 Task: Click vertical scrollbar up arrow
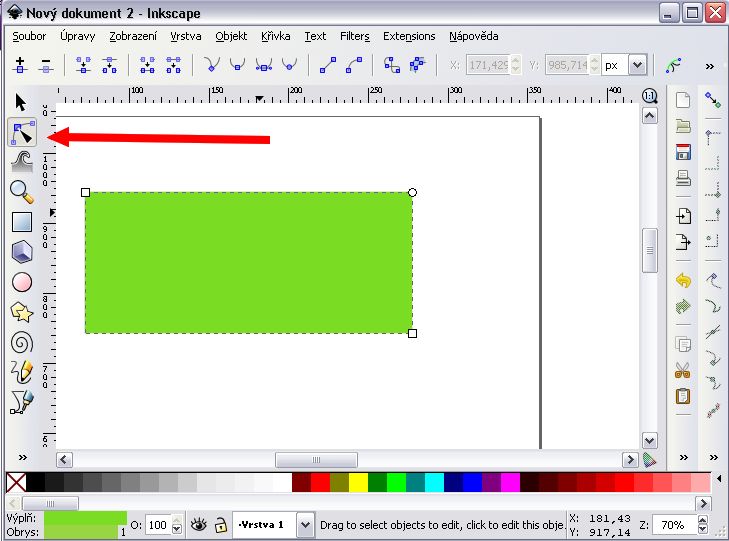(650, 116)
